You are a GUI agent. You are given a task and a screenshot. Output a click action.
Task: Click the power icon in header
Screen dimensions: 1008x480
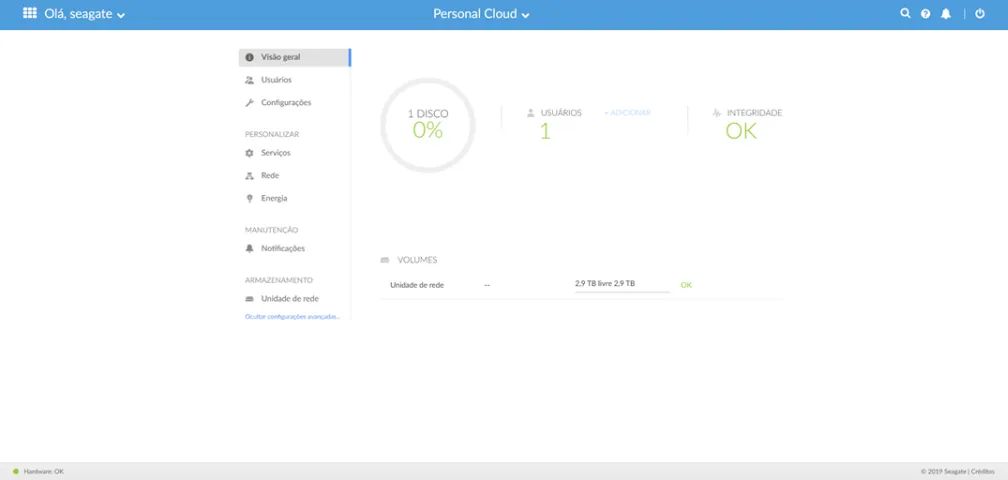(x=980, y=14)
